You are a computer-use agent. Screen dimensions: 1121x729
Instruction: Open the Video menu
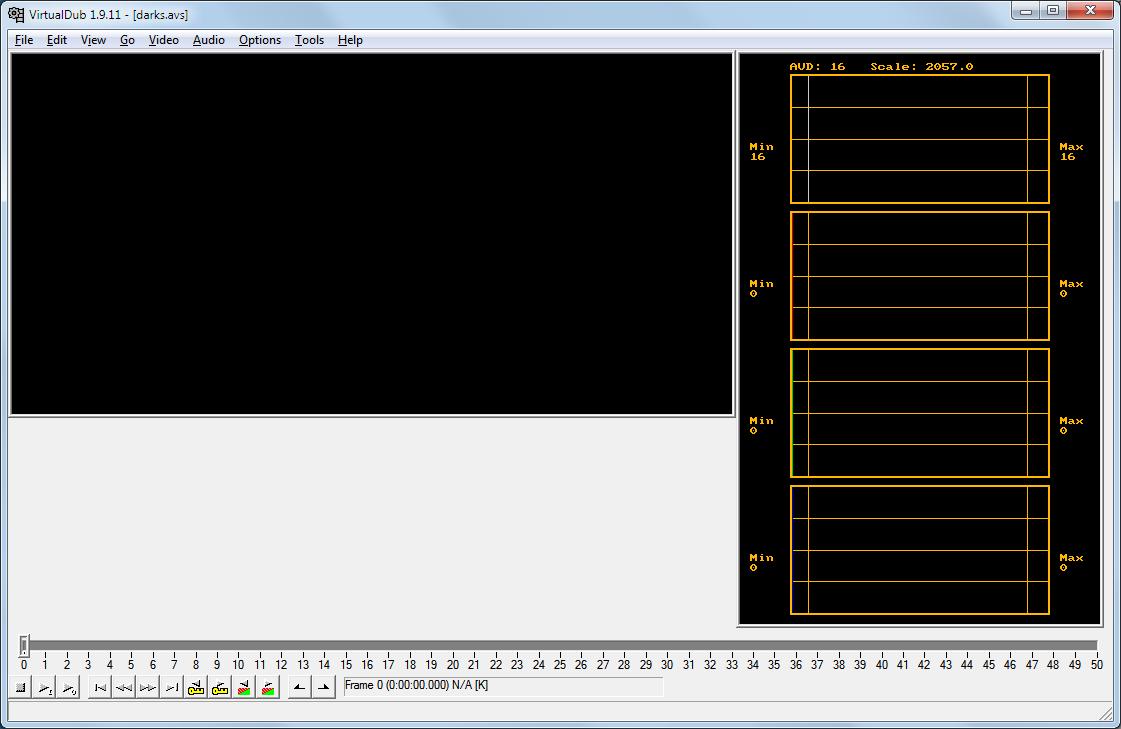click(163, 40)
